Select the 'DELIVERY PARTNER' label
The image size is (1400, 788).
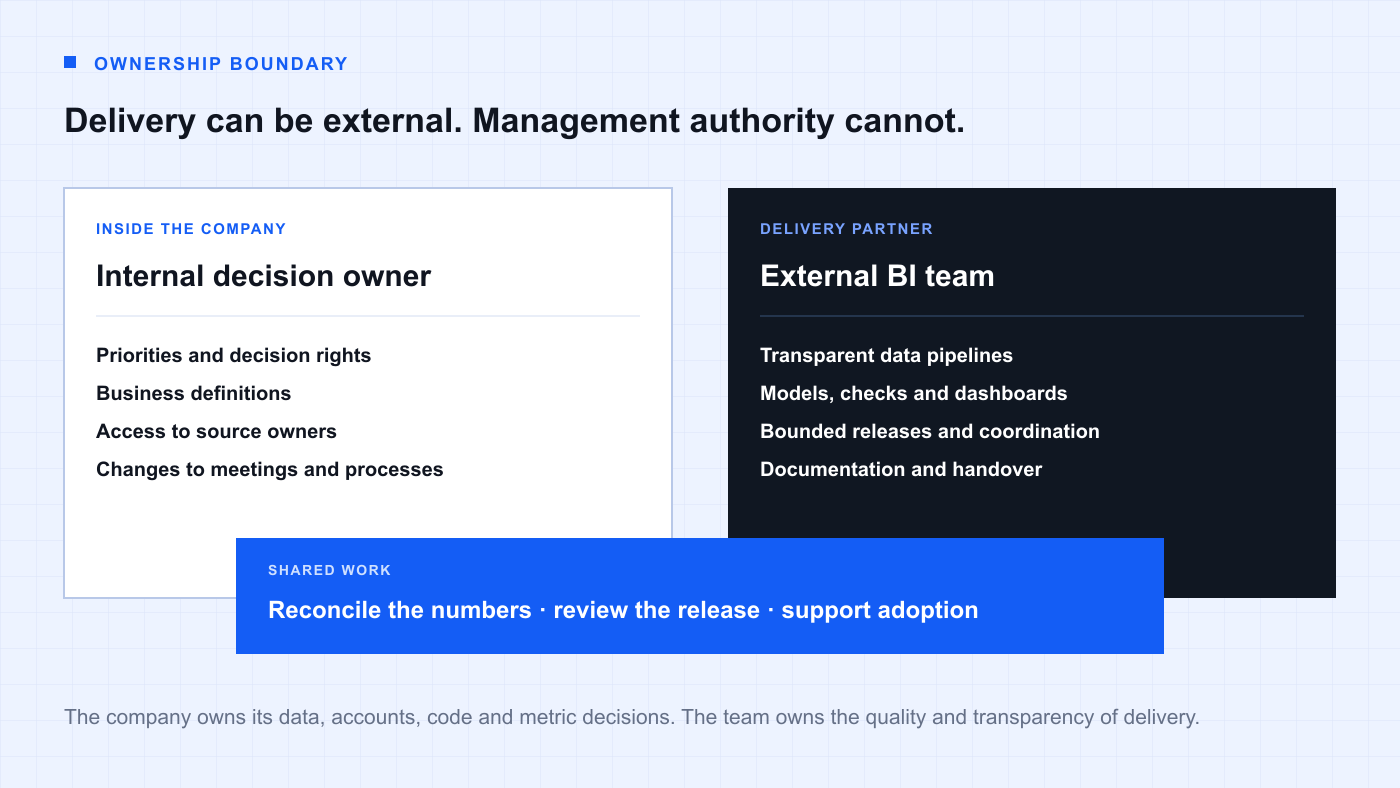pyautogui.click(x=846, y=229)
